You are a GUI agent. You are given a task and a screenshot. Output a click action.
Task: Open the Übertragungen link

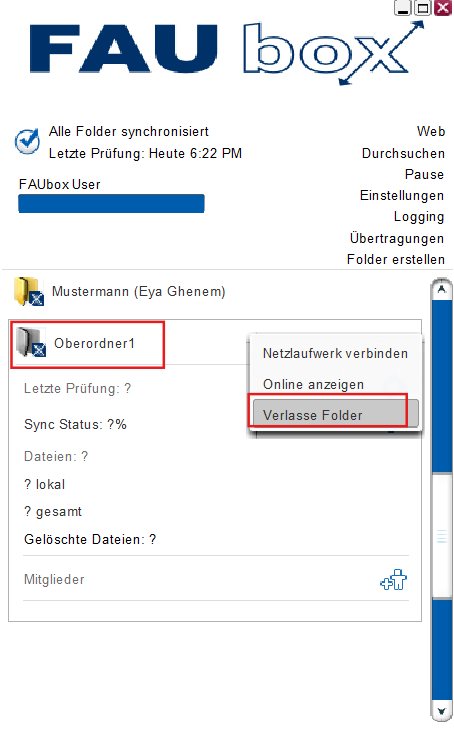point(397,238)
